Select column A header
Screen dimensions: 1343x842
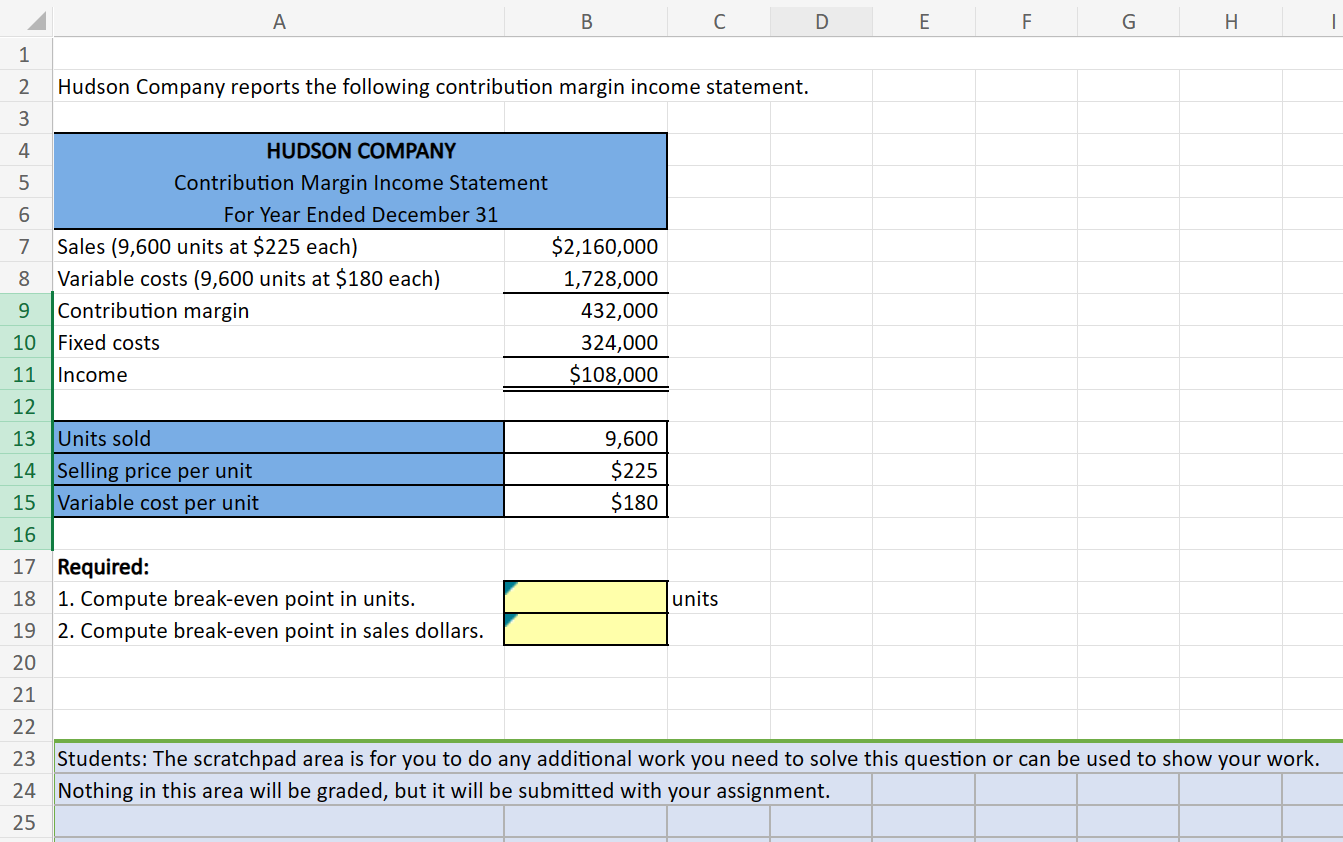pyautogui.click(x=279, y=21)
